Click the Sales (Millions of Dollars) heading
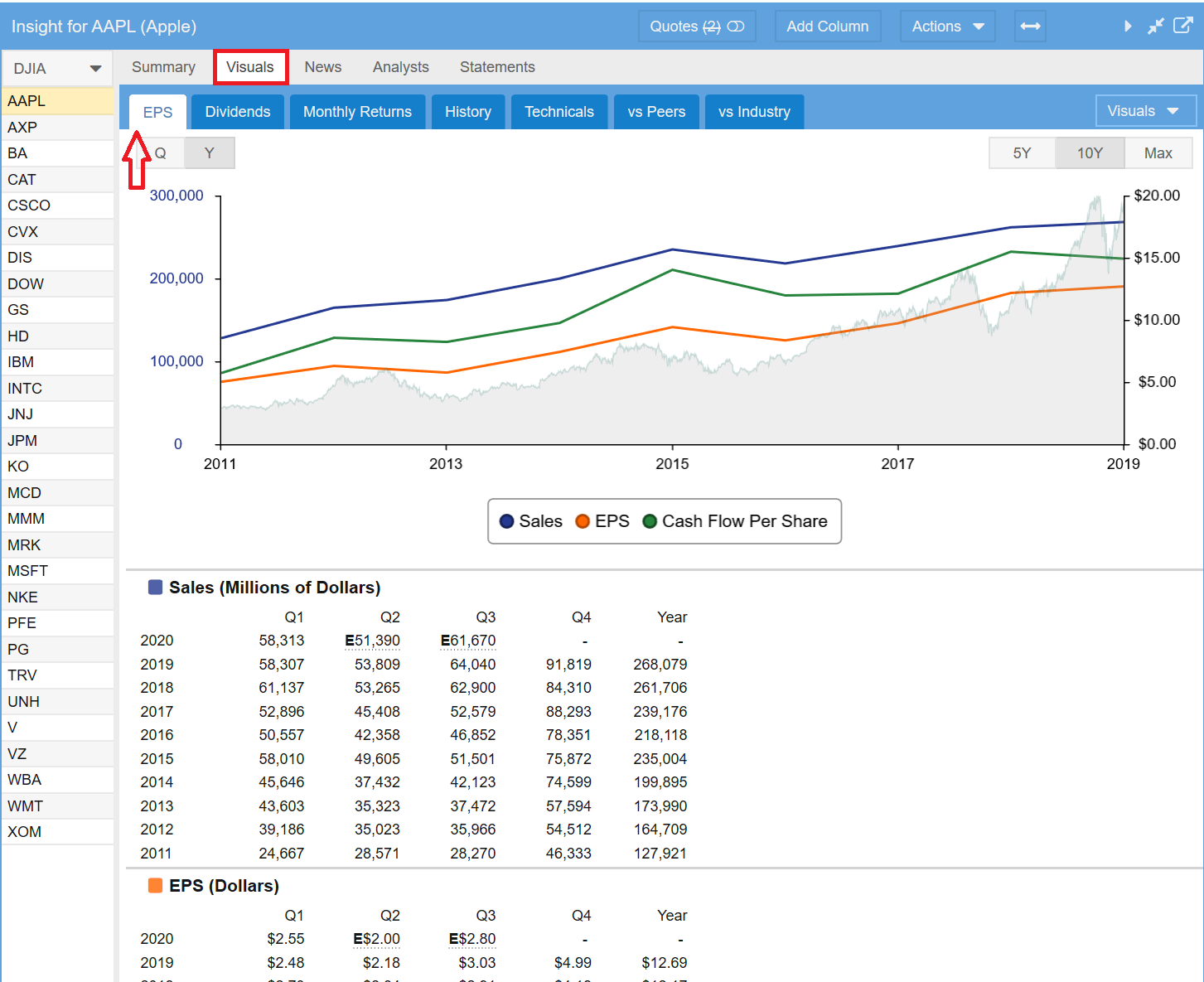 pos(274,588)
